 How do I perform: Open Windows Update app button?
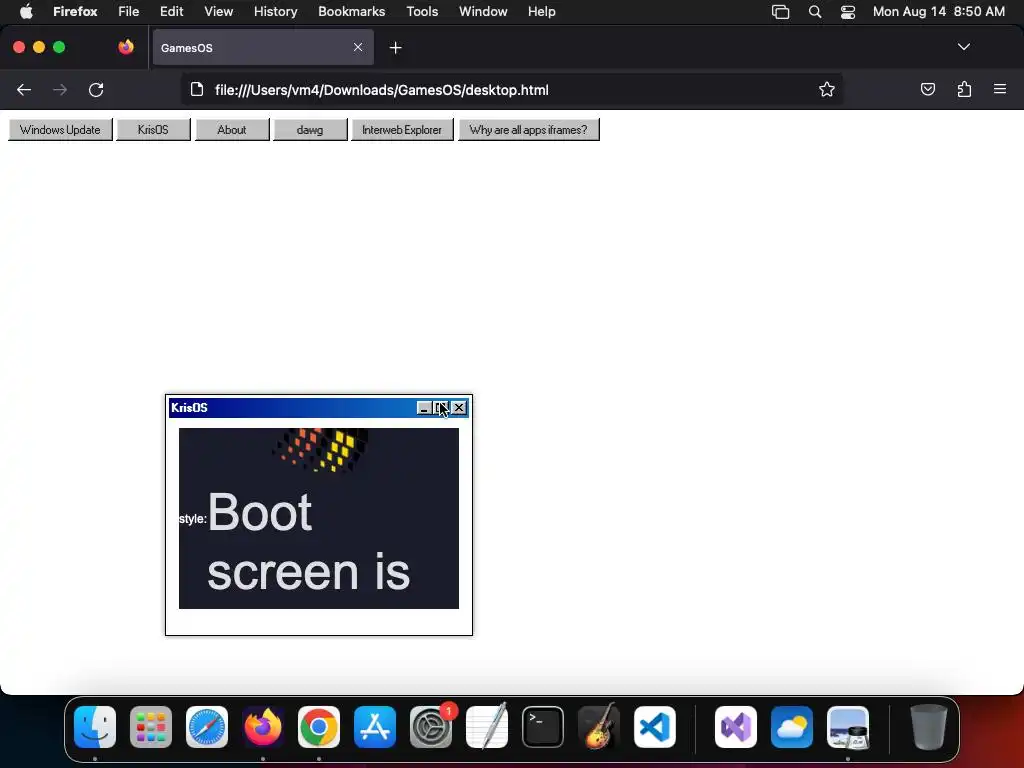coord(60,129)
